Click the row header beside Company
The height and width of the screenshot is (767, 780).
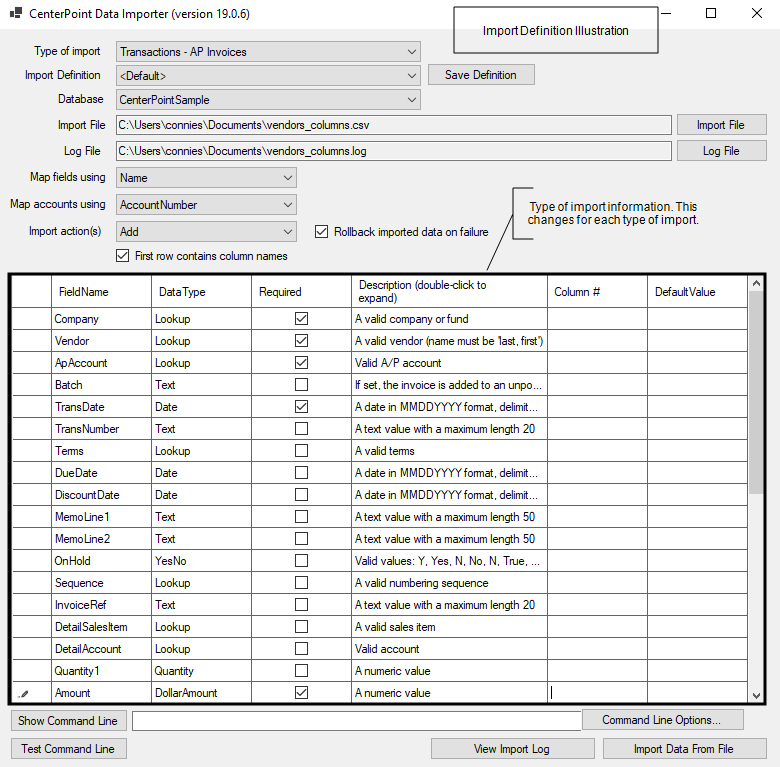point(32,318)
